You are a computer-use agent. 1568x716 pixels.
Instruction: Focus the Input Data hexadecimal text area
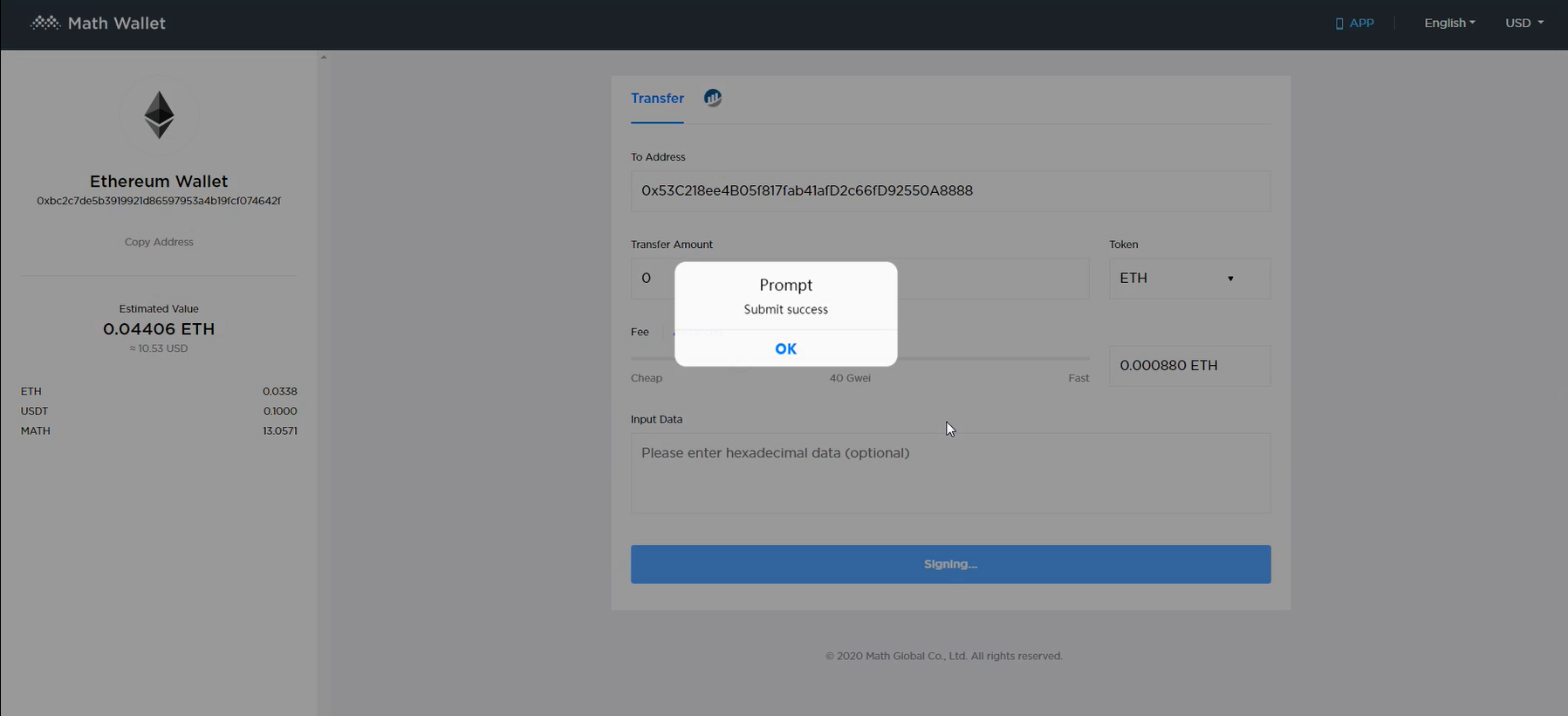(x=950, y=472)
